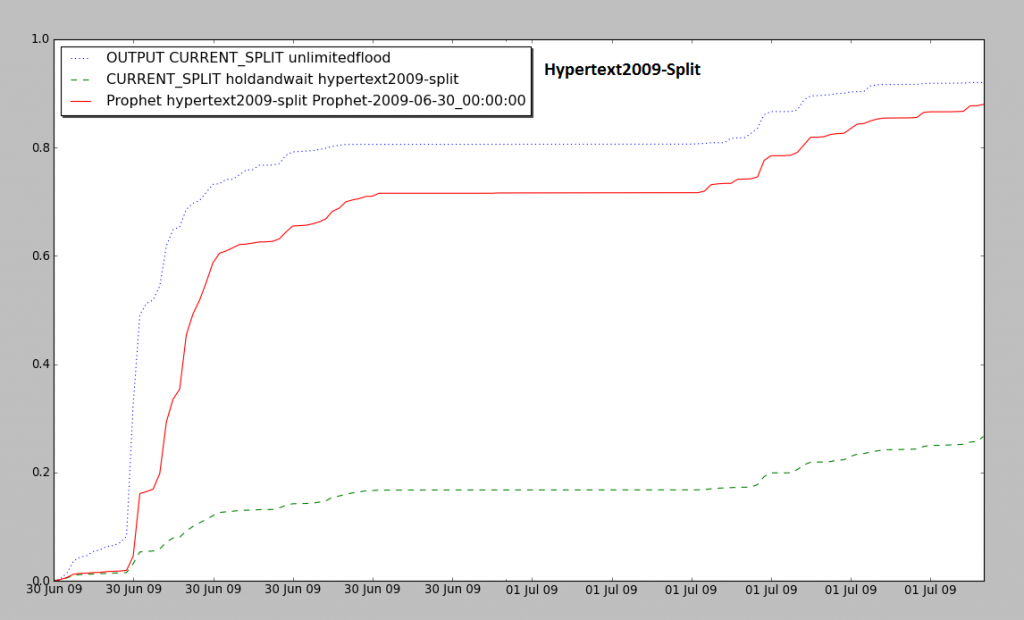
Task: Click the 0.6 y-axis tick label
Action: tap(39, 256)
